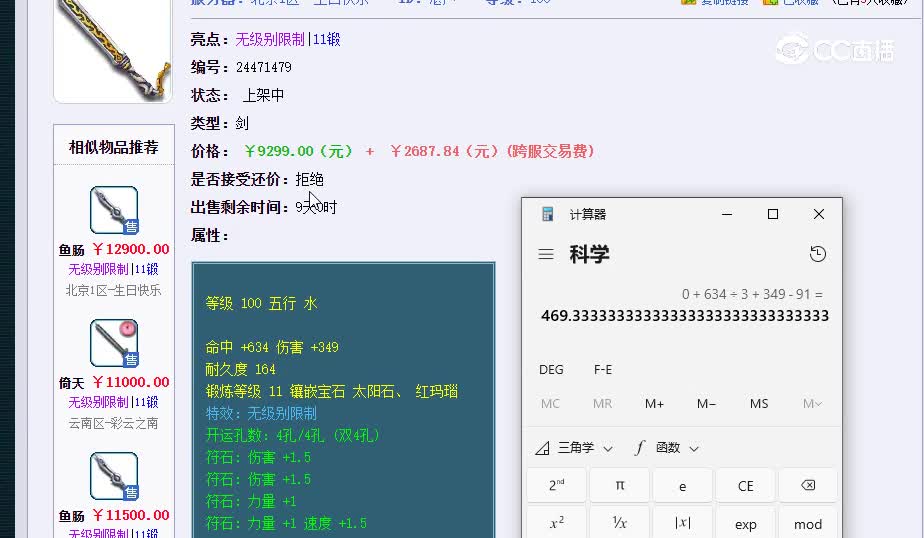Click the x squared key
This screenshot has width=924, height=538.
coord(556,523)
